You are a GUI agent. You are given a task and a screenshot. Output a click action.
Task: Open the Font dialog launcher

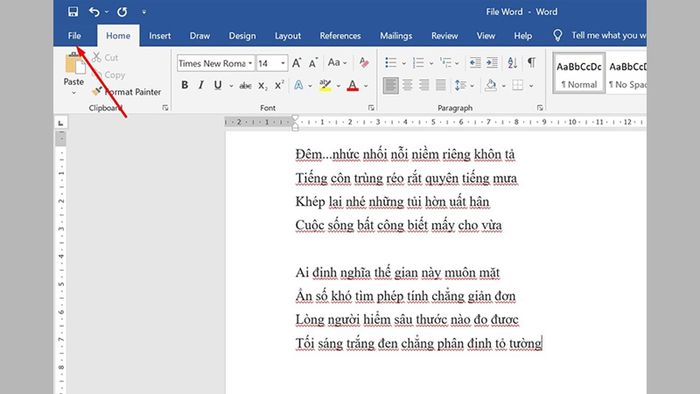[x=371, y=108]
